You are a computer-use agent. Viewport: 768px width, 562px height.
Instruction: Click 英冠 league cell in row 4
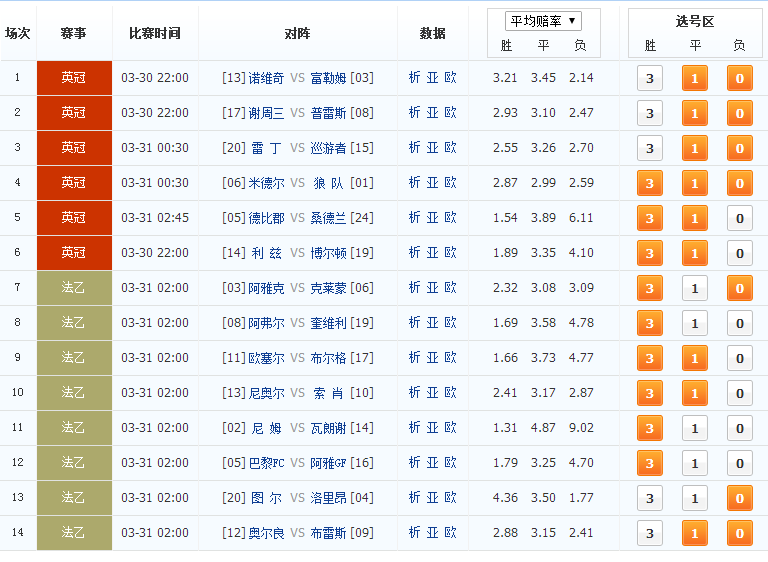click(x=74, y=183)
